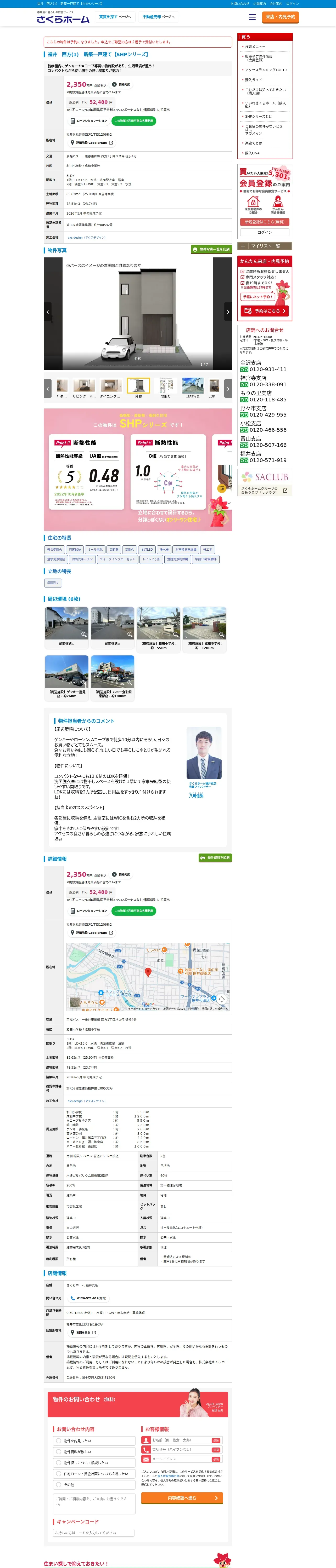Screen dimensions: 336x1568
Task: Open 地図を見る store map link
Action: coord(83,1333)
